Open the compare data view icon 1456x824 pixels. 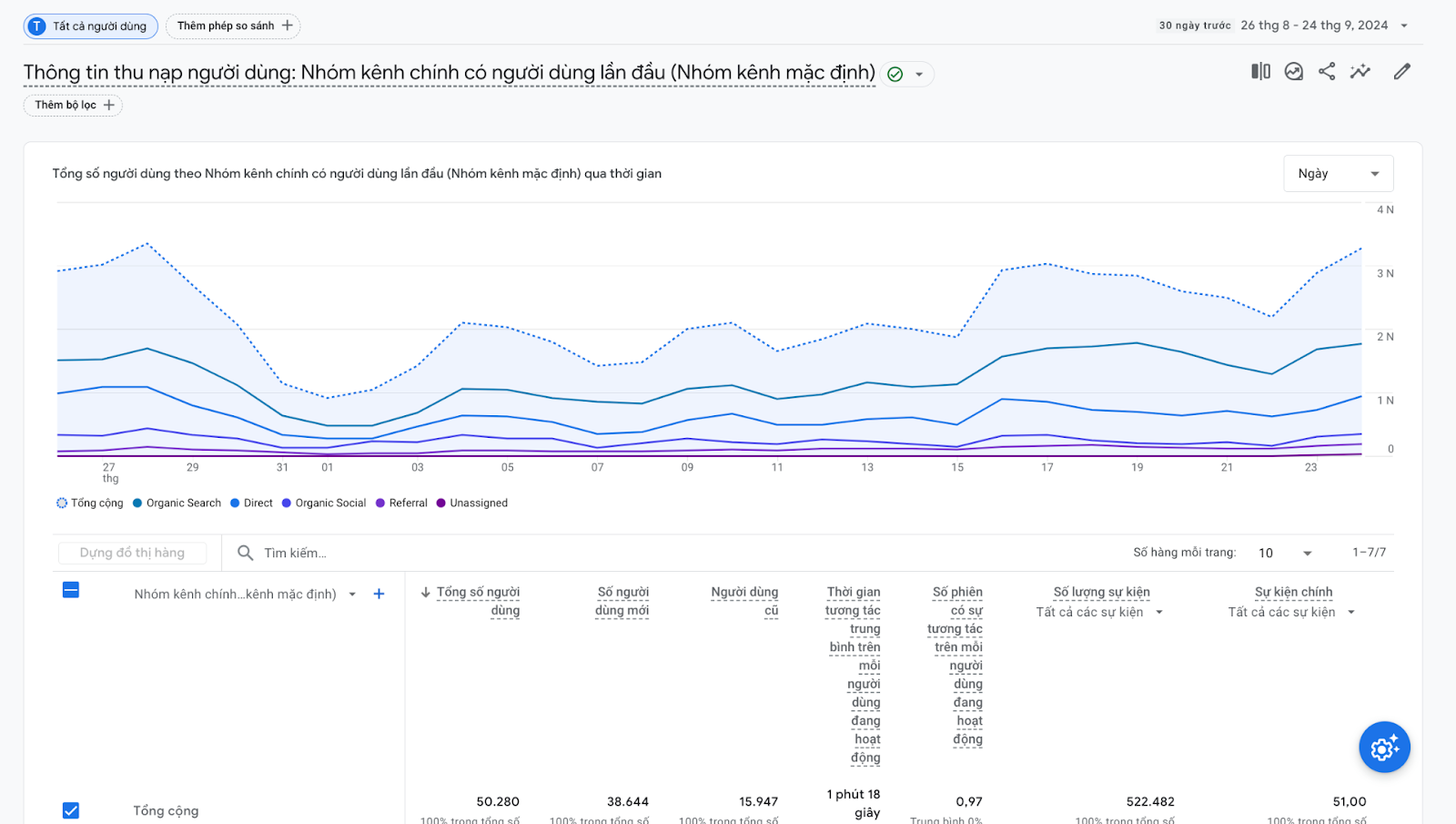point(1260,71)
